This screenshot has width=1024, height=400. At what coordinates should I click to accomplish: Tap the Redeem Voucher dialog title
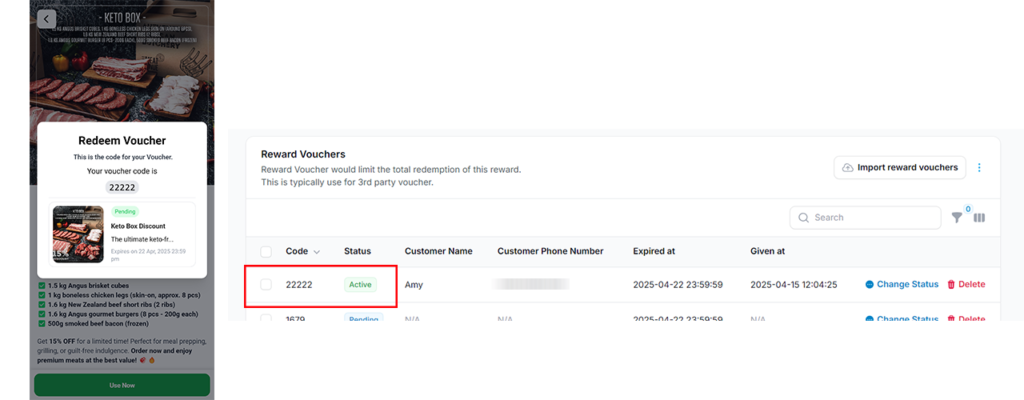coord(122,141)
